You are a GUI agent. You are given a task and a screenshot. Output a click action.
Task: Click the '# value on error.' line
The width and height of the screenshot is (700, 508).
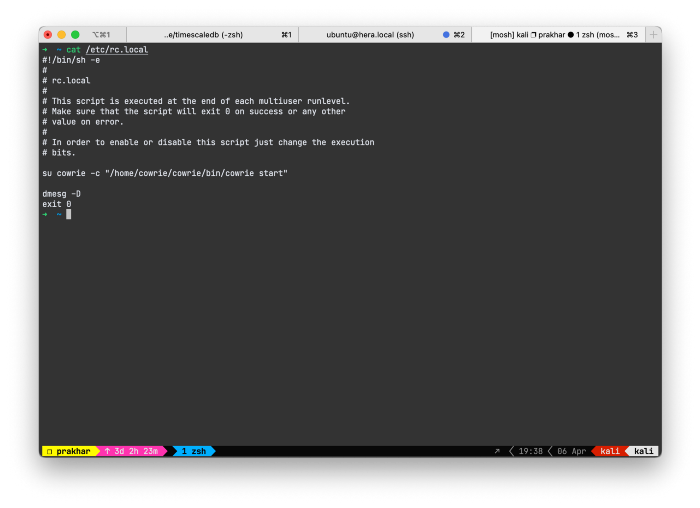tap(83, 122)
